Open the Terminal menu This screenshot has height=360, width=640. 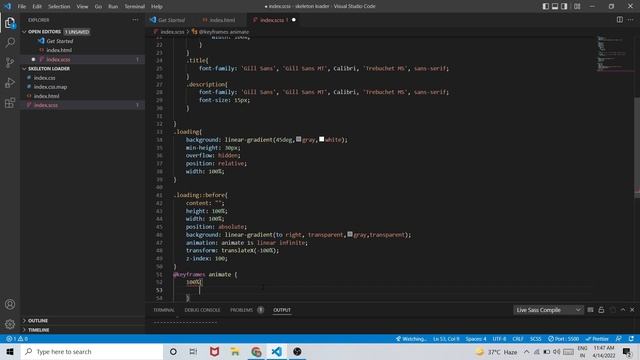[135, 6]
